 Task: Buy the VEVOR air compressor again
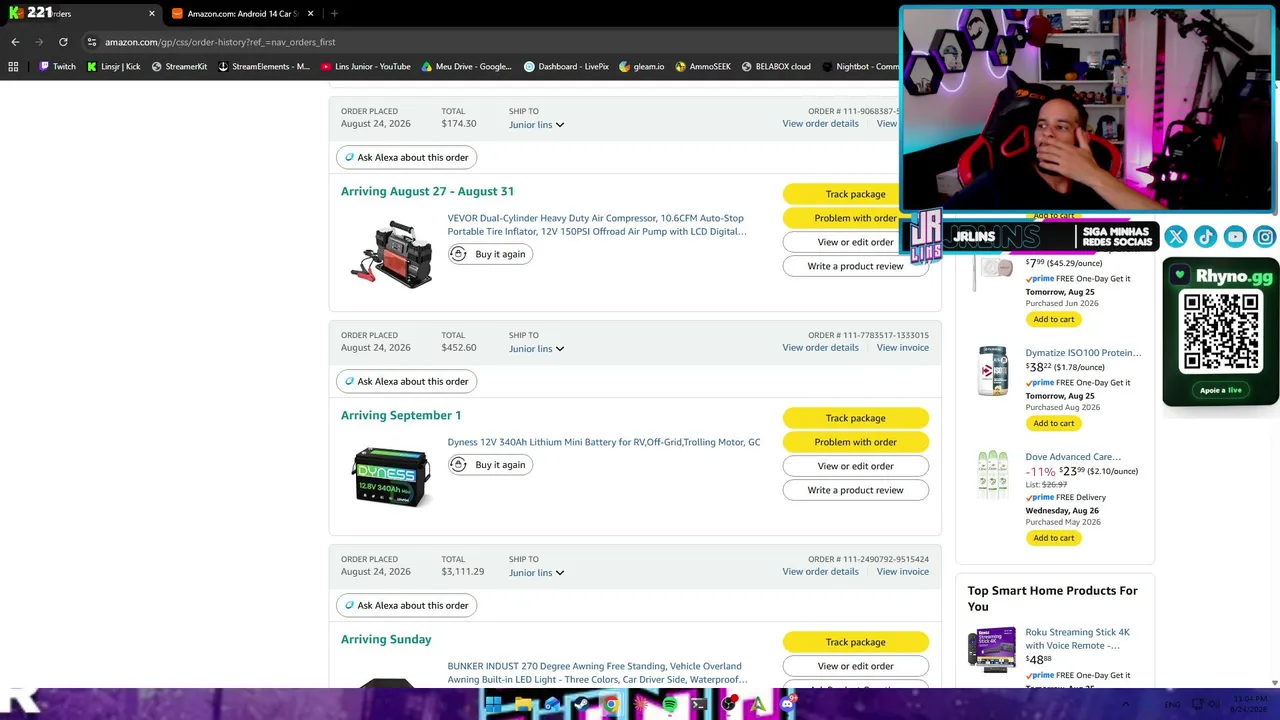tap(489, 254)
